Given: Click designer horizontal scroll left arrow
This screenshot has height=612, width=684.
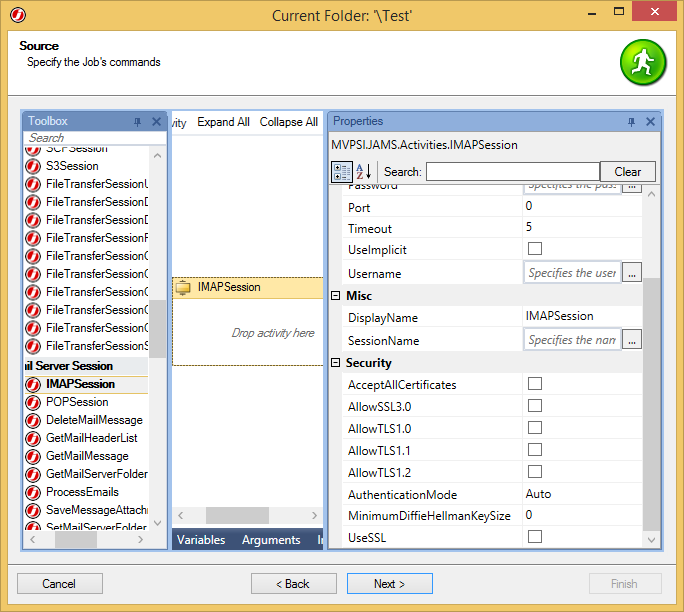Looking at the screenshot, I should [x=181, y=516].
